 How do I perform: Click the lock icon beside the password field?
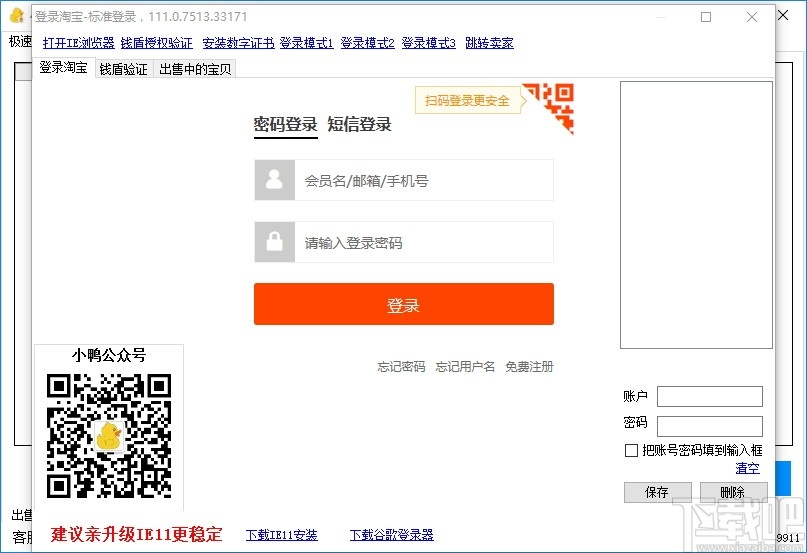[274, 242]
